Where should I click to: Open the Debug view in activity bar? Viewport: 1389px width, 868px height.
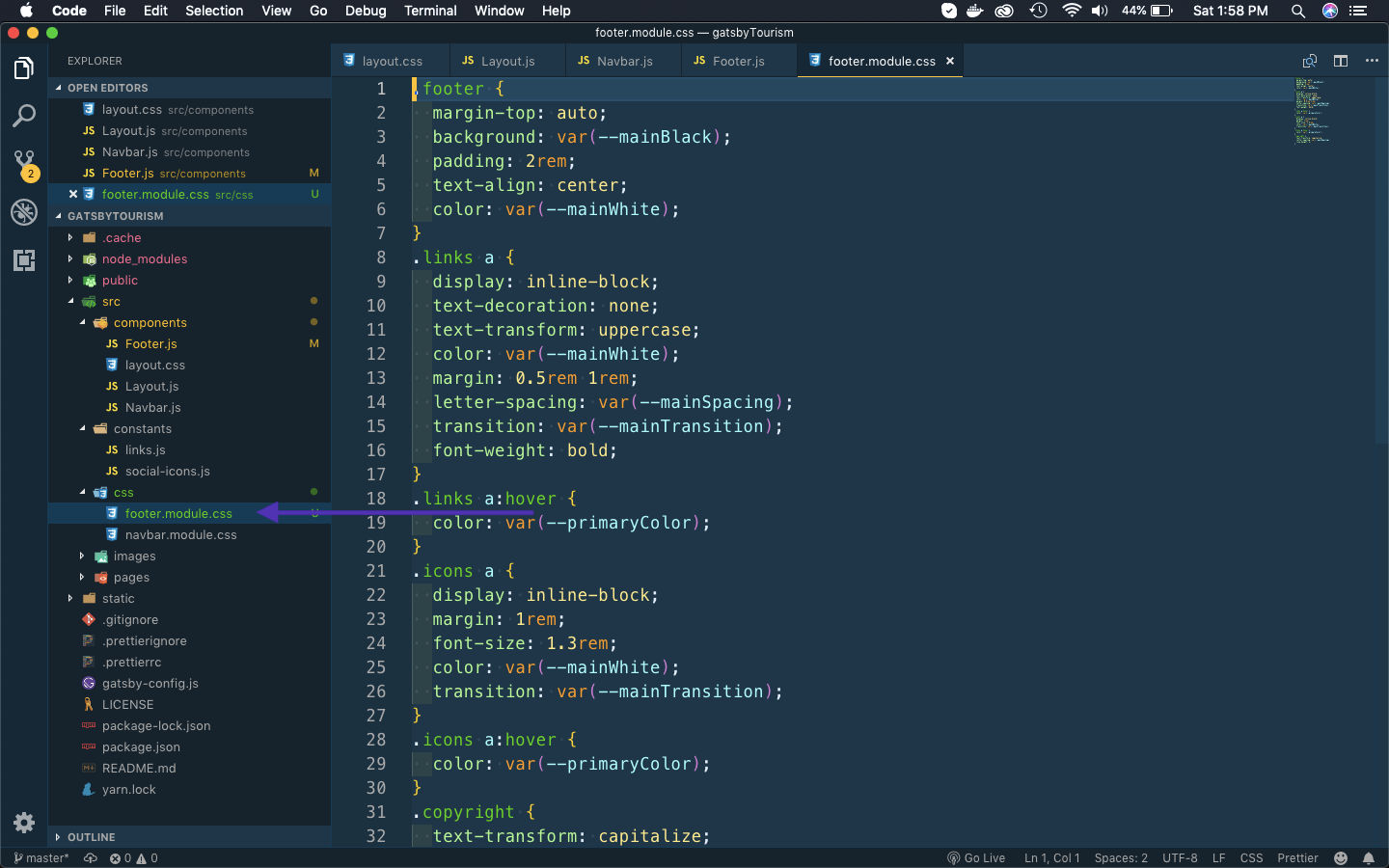pos(24,212)
